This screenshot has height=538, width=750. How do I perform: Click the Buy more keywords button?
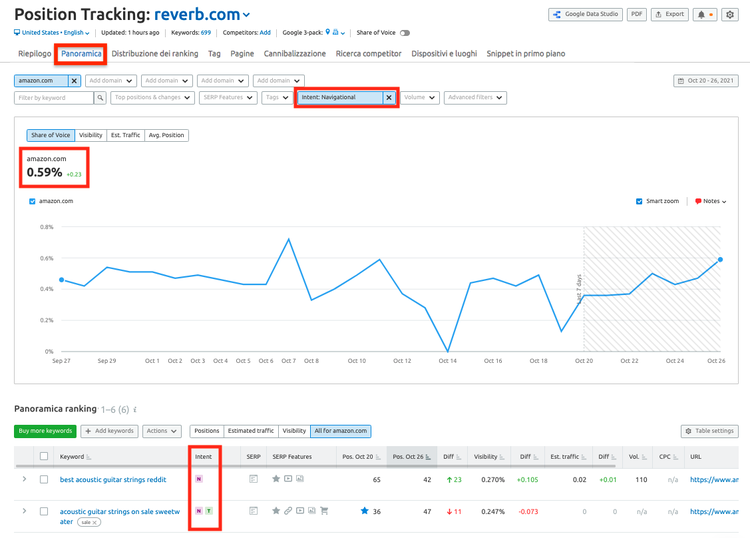click(45, 431)
